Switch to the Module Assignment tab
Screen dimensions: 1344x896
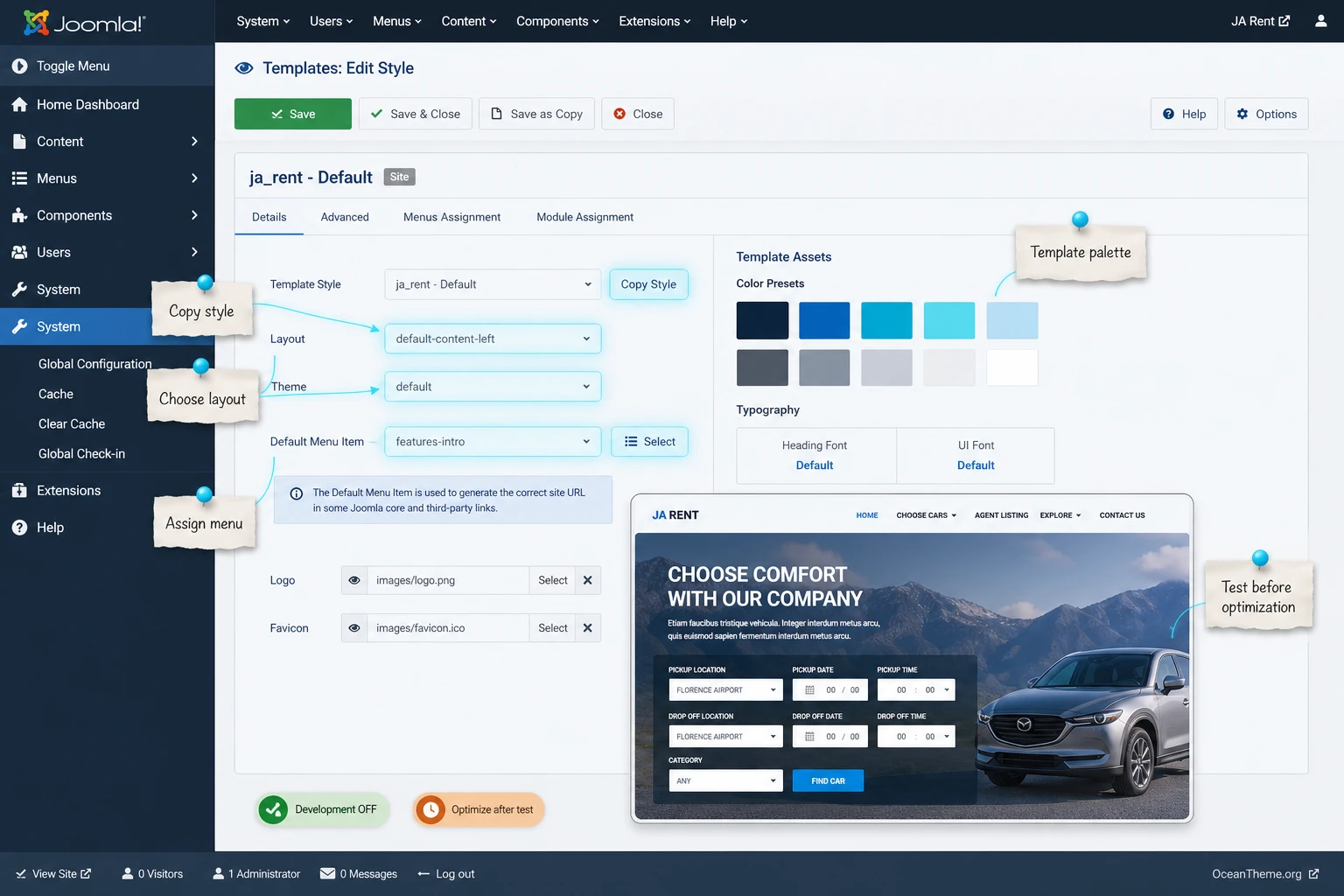click(584, 217)
